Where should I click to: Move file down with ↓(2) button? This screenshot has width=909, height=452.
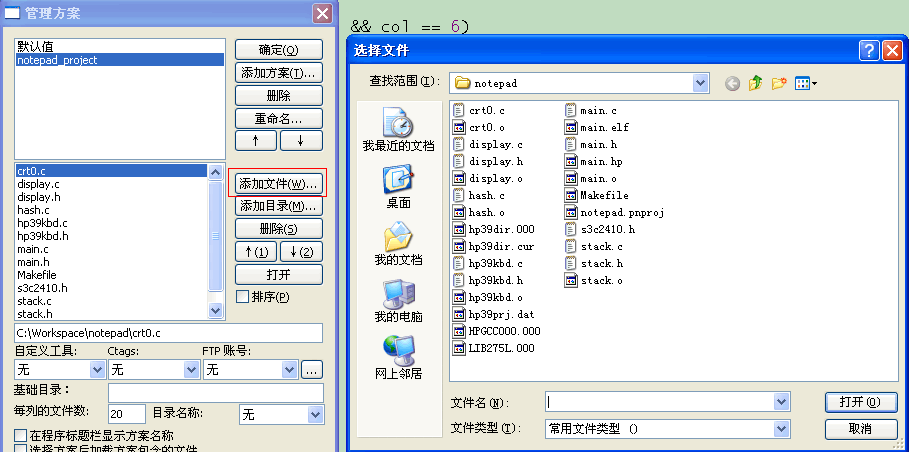pyautogui.click(x=301, y=251)
